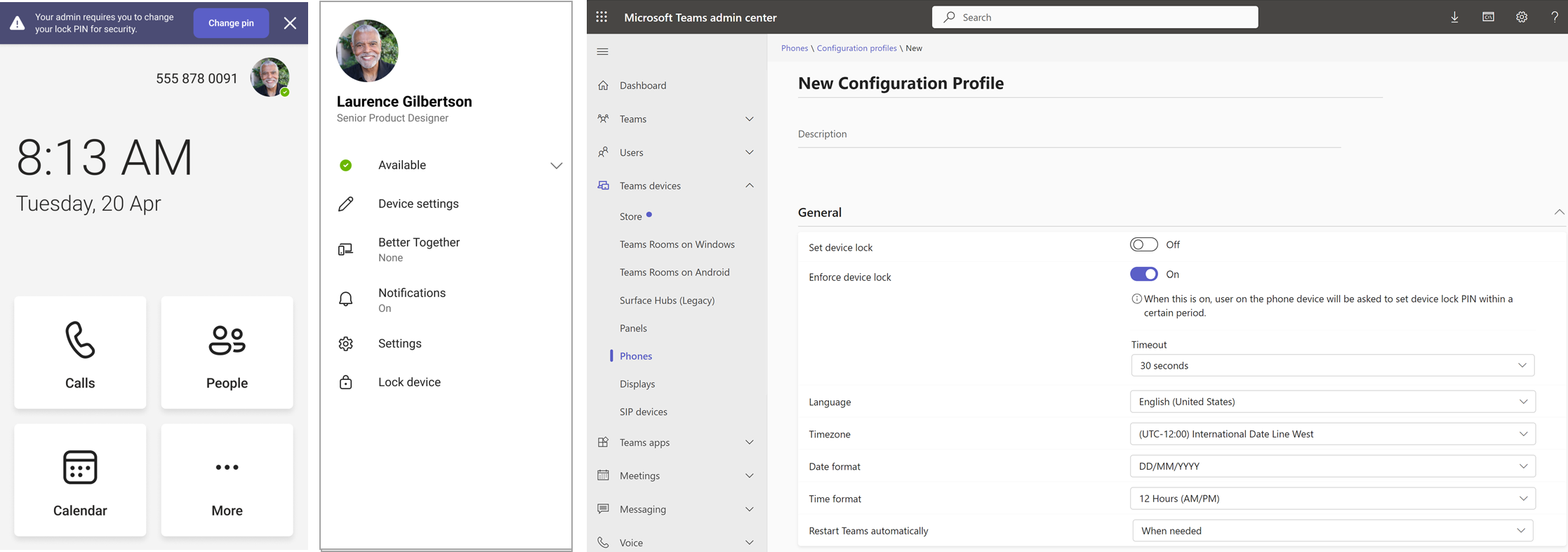Select Phones in the sidebar
This screenshot has width=1568, height=552.
636,356
